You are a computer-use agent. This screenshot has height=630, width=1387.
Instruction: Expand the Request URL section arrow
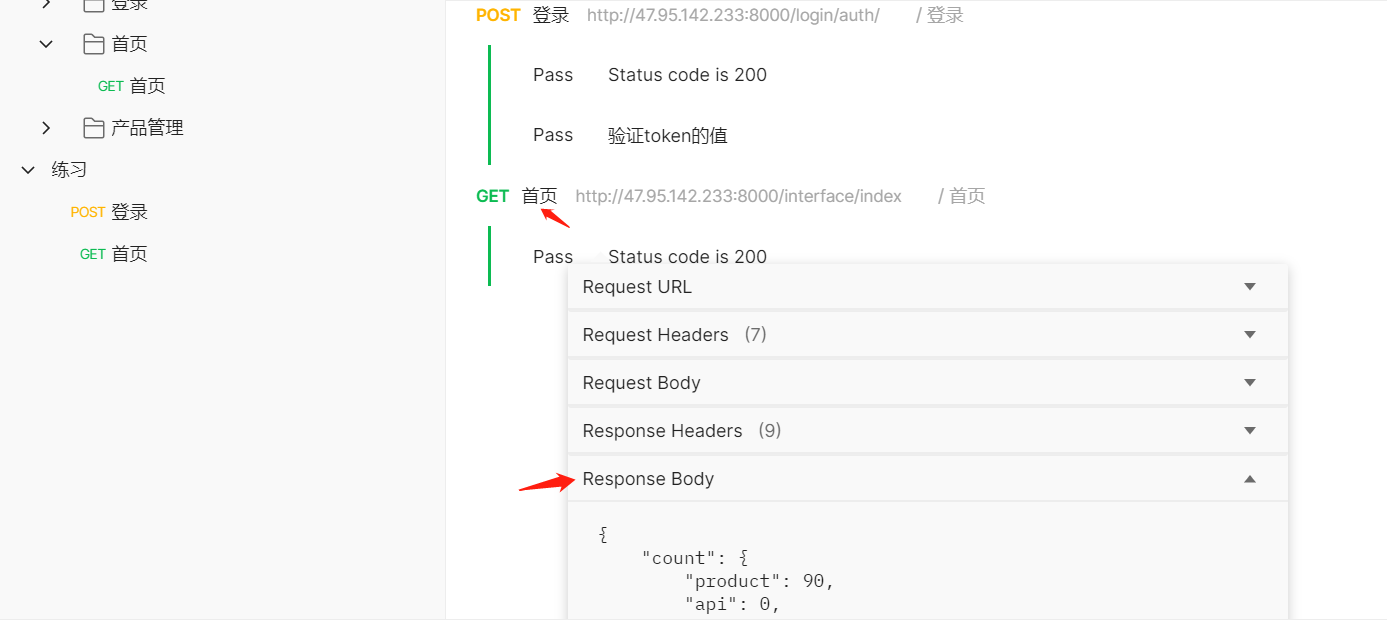(1249, 287)
